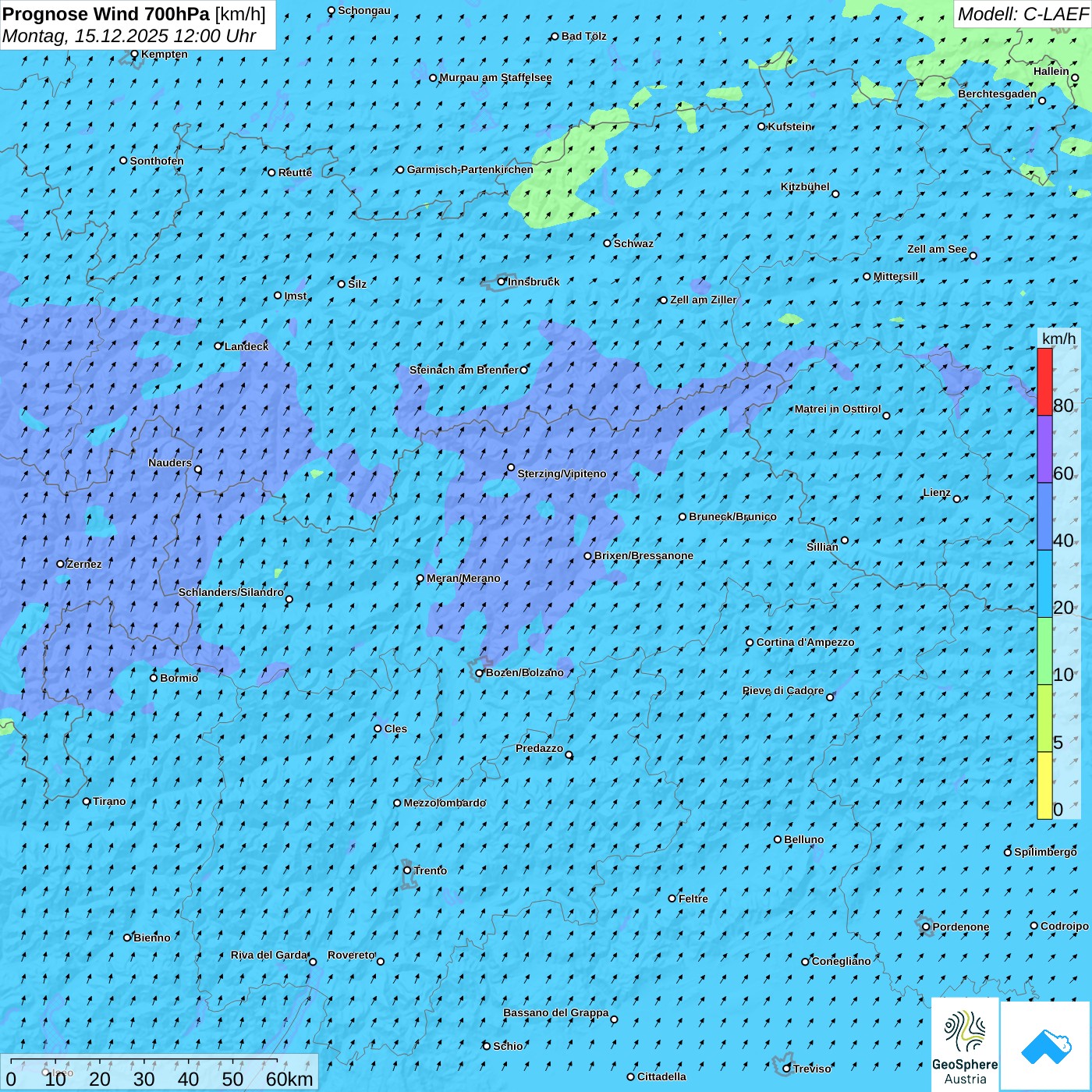This screenshot has width=1092, height=1092.
Task: Click the Matrei in Osttirol label
Action: click(x=838, y=409)
